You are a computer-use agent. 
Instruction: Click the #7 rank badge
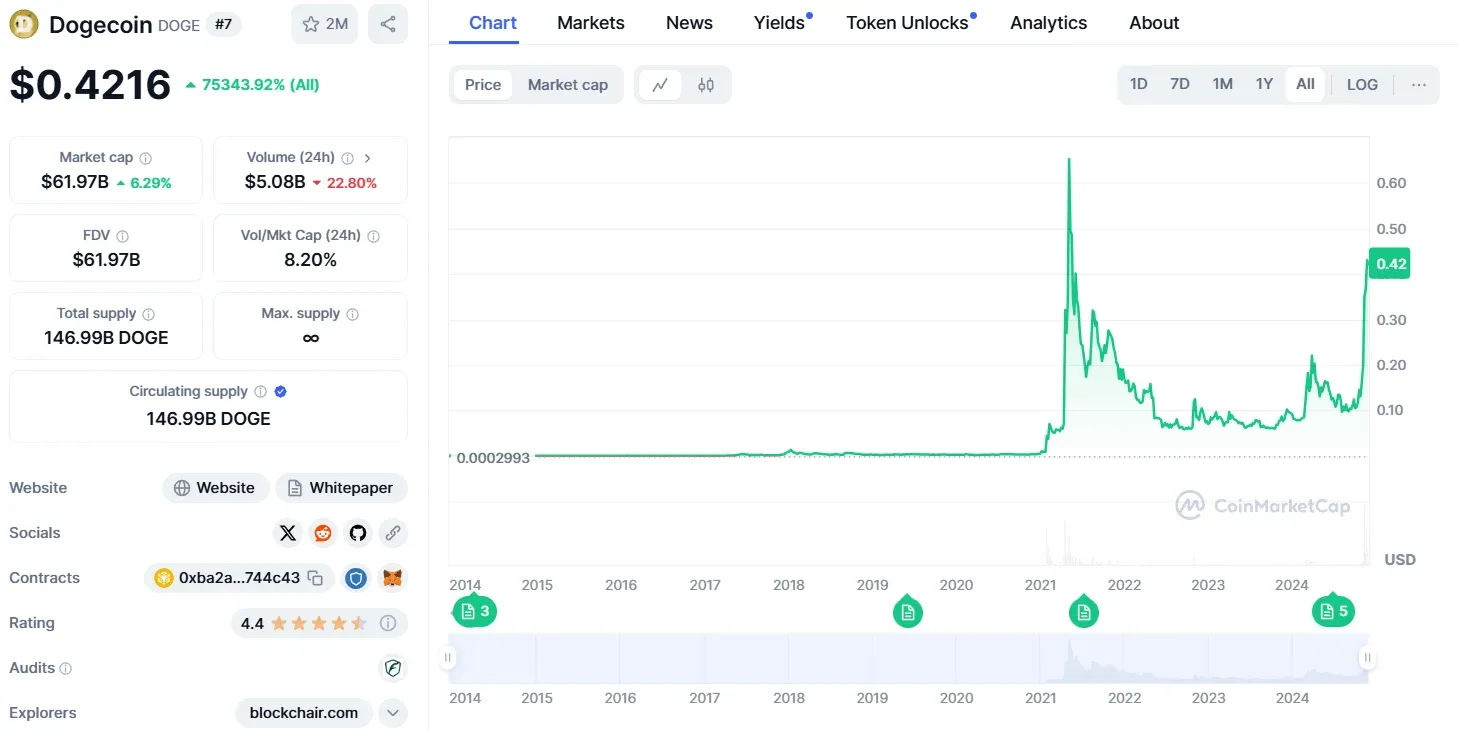coord(224,24)
